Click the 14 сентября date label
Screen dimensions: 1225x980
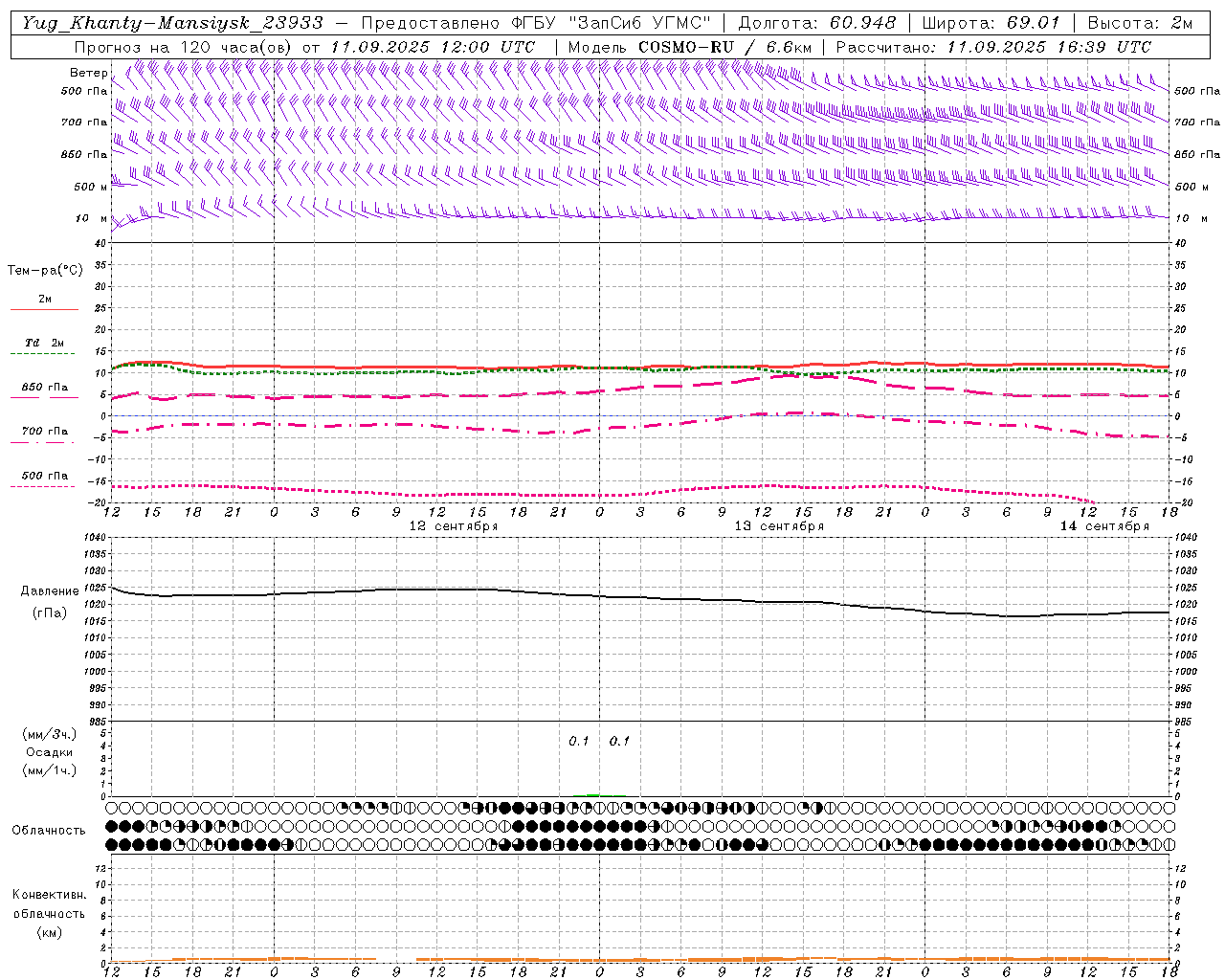click(x=1104, y=526)
